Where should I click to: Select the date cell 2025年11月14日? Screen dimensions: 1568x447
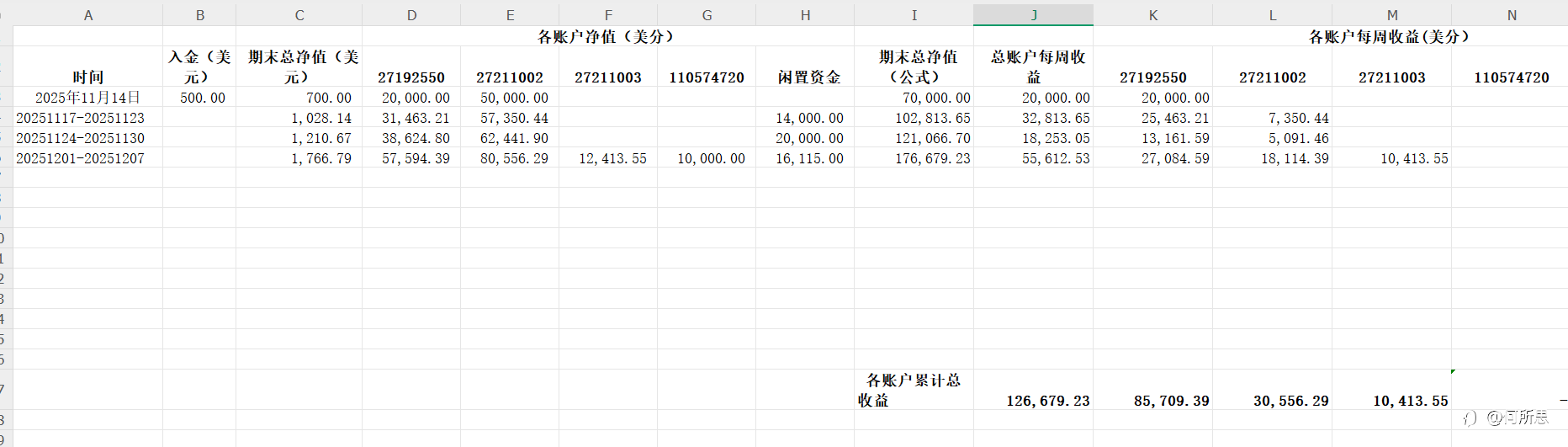click(88, 97)
